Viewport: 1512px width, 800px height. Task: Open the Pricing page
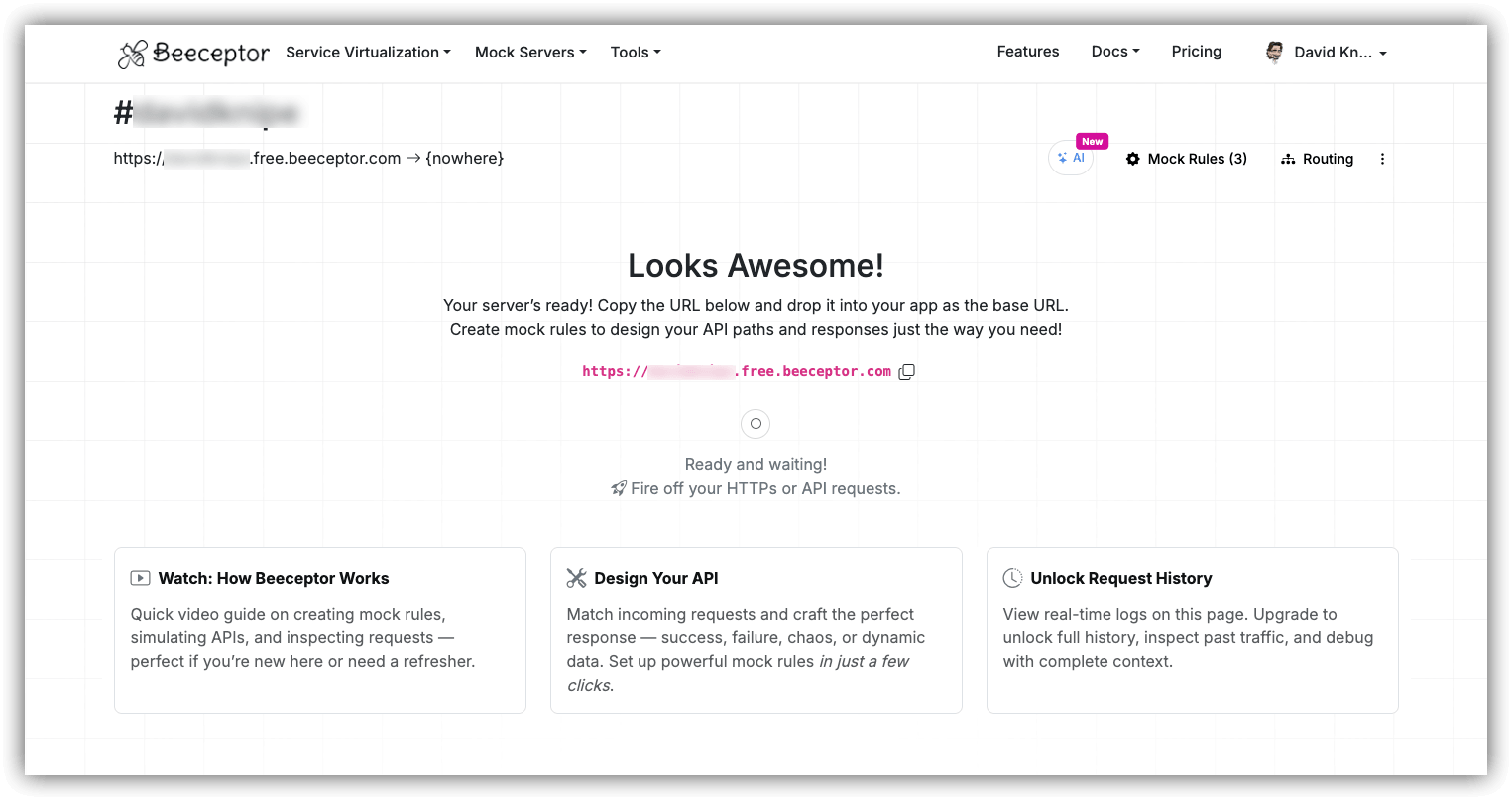coord(1197,52)
